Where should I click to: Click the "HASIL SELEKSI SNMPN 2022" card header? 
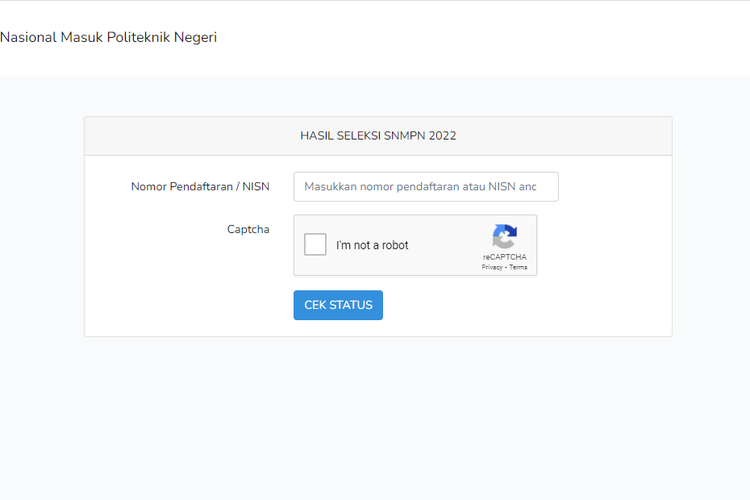[x=378, y=136]
